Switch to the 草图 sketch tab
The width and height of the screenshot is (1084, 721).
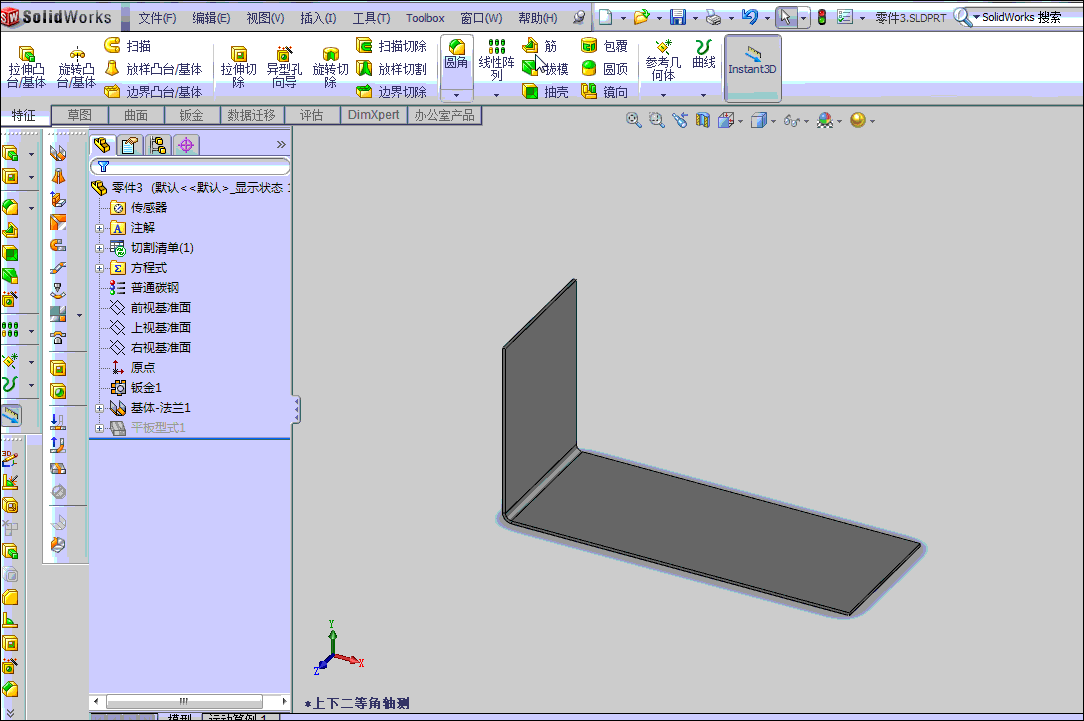[80, 115]
